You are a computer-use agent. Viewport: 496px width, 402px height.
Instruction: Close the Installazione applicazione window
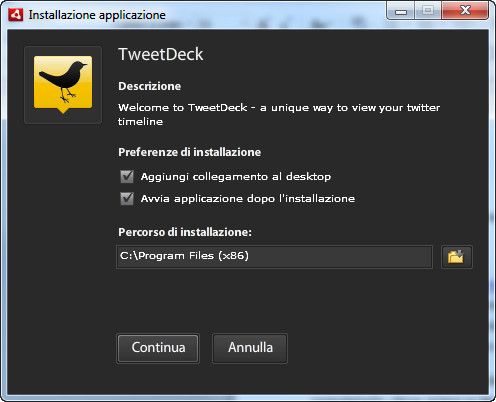pyautogui.click(x=465, y=11)
